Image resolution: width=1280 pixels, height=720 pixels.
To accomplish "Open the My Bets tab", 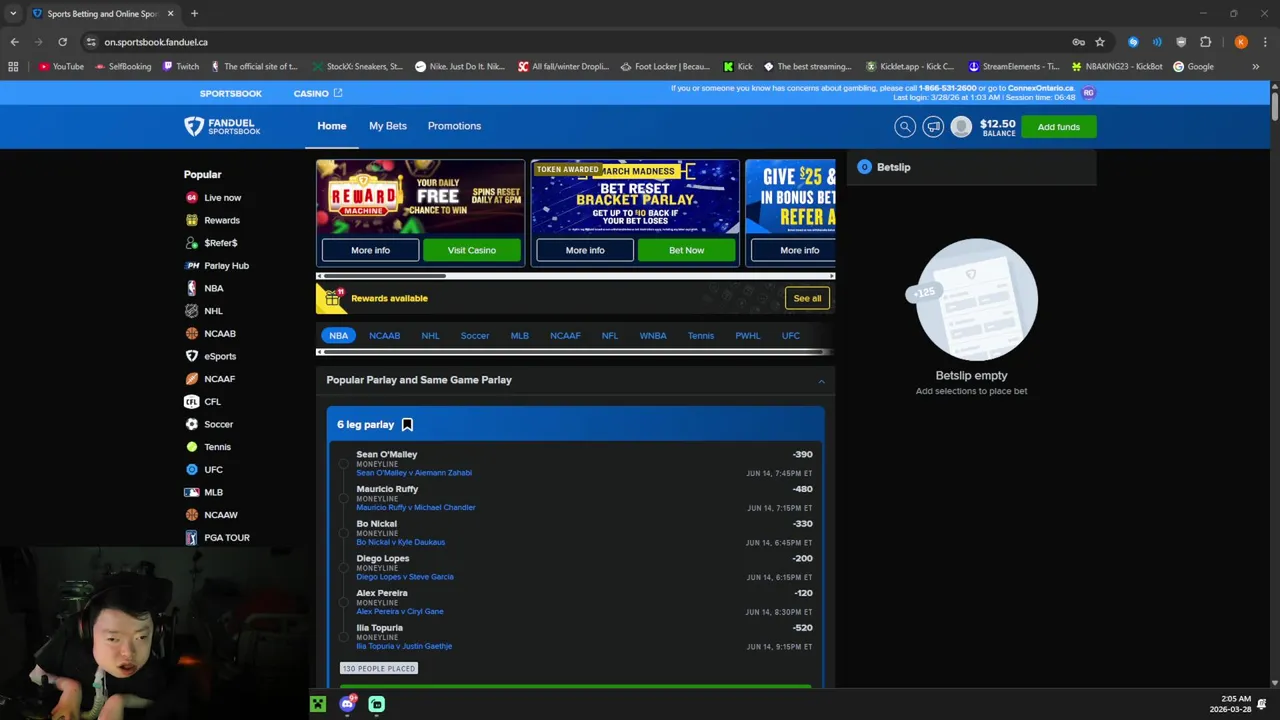I will pos(388,126).
